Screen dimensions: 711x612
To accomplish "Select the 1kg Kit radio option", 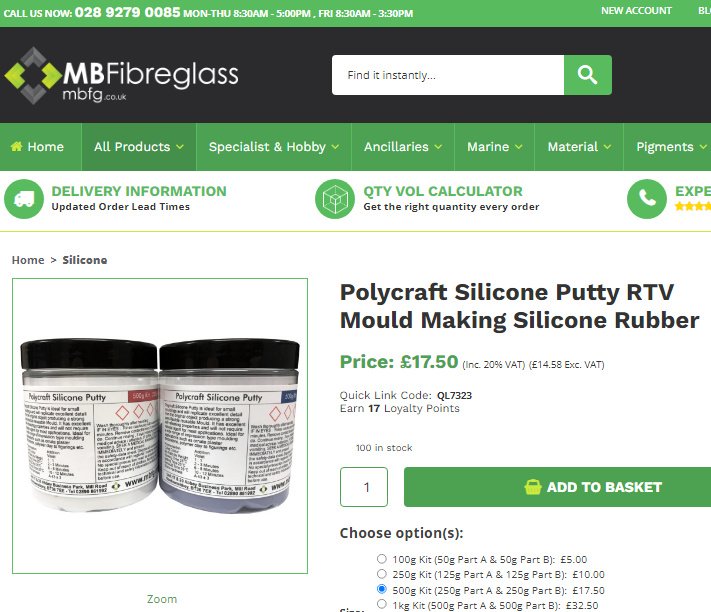I will (x=382, y=604).
